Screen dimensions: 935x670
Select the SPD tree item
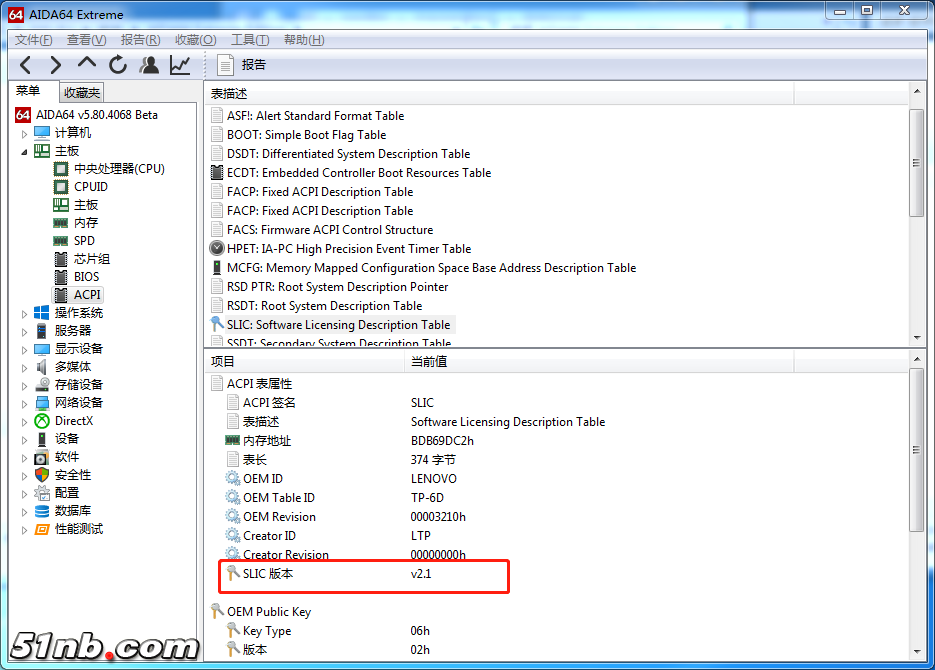(x=85, y=241)
